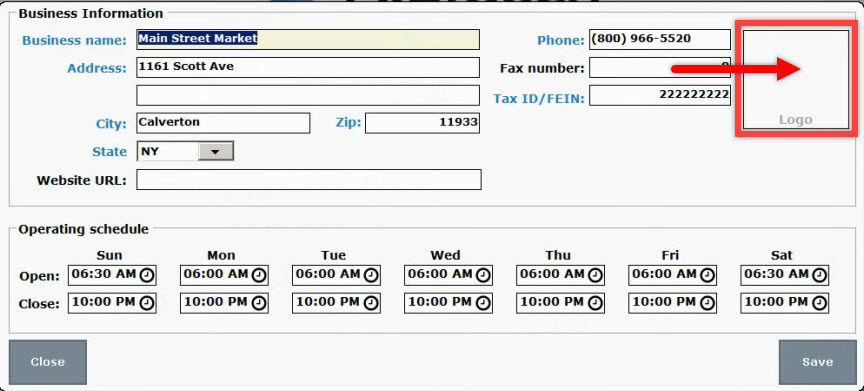Image resolution: width=864 pixels, height=391 pixels.
Task: Save the business information
Action: pos(818,362)
